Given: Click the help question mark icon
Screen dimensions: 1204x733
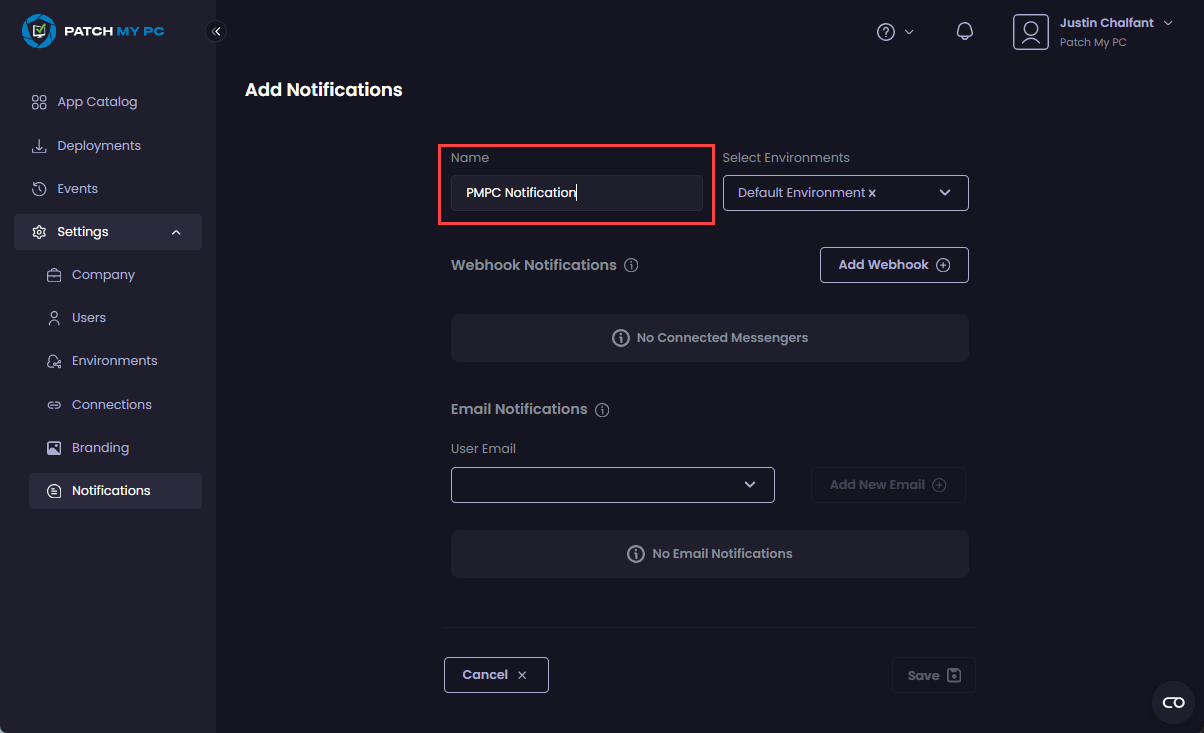Looking at the screenshot, I should tap(886, 32).
